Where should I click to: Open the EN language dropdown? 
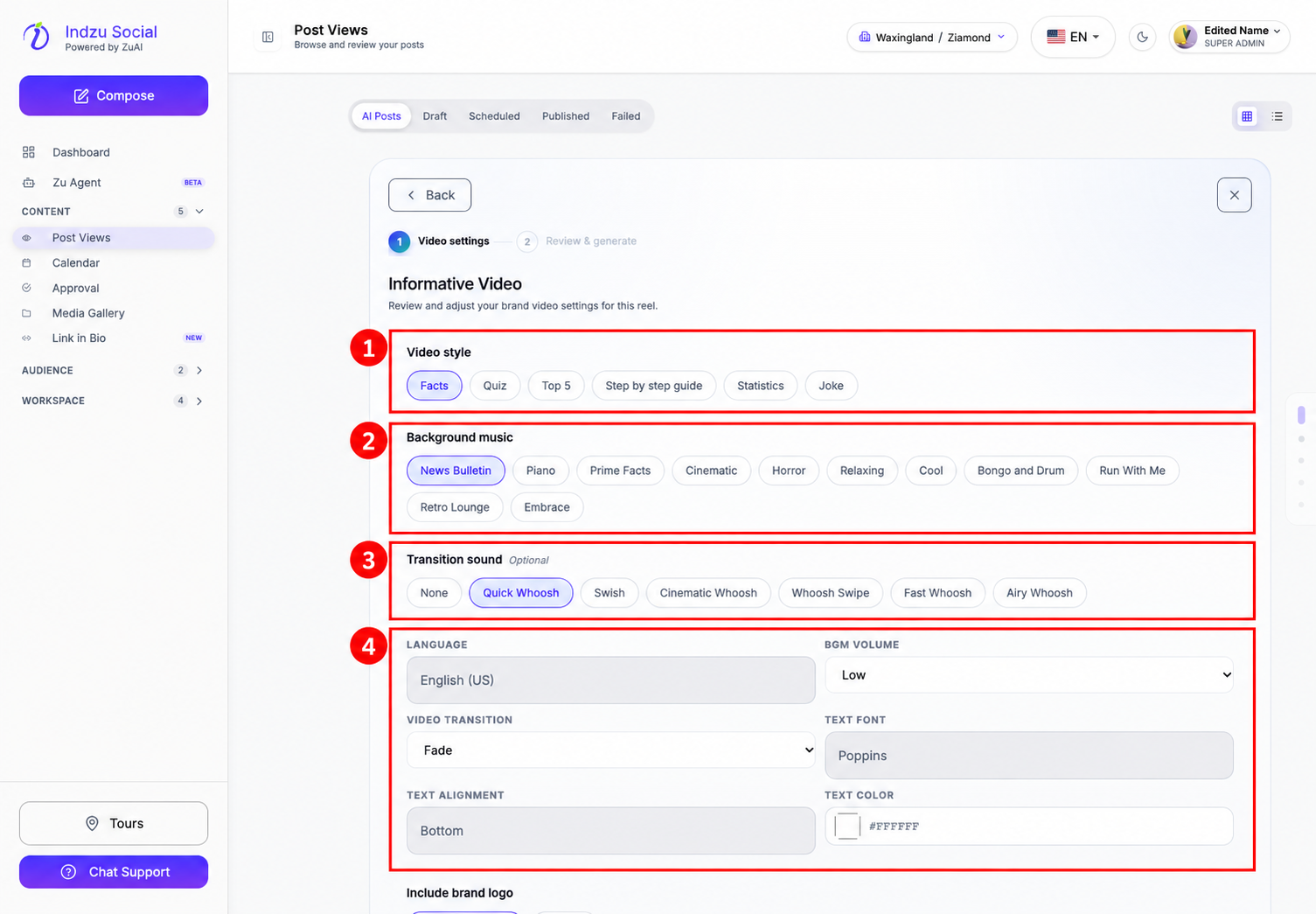pyautogui.click(x=1073, y=37)
